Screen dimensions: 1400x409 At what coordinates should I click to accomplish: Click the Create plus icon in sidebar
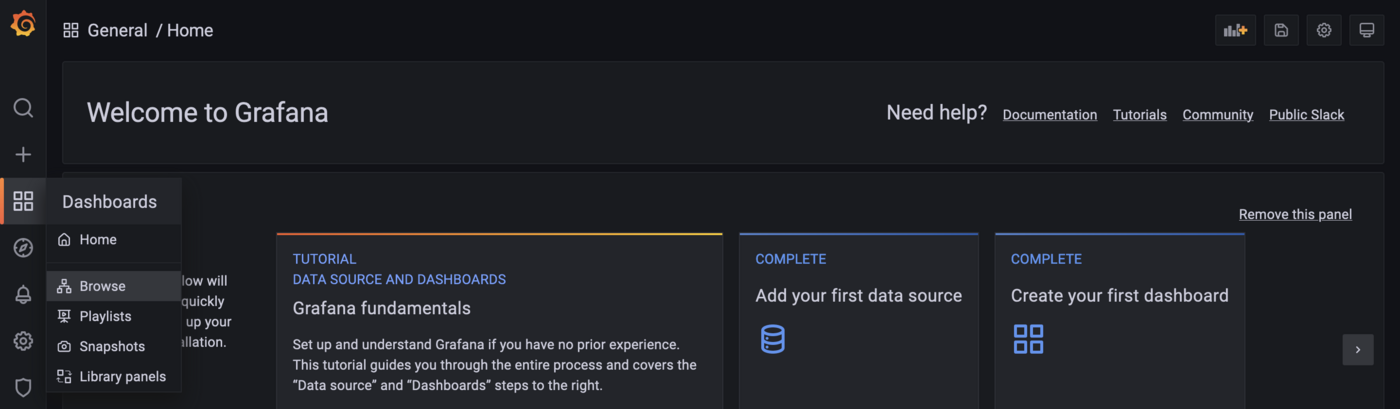(23, 154)
